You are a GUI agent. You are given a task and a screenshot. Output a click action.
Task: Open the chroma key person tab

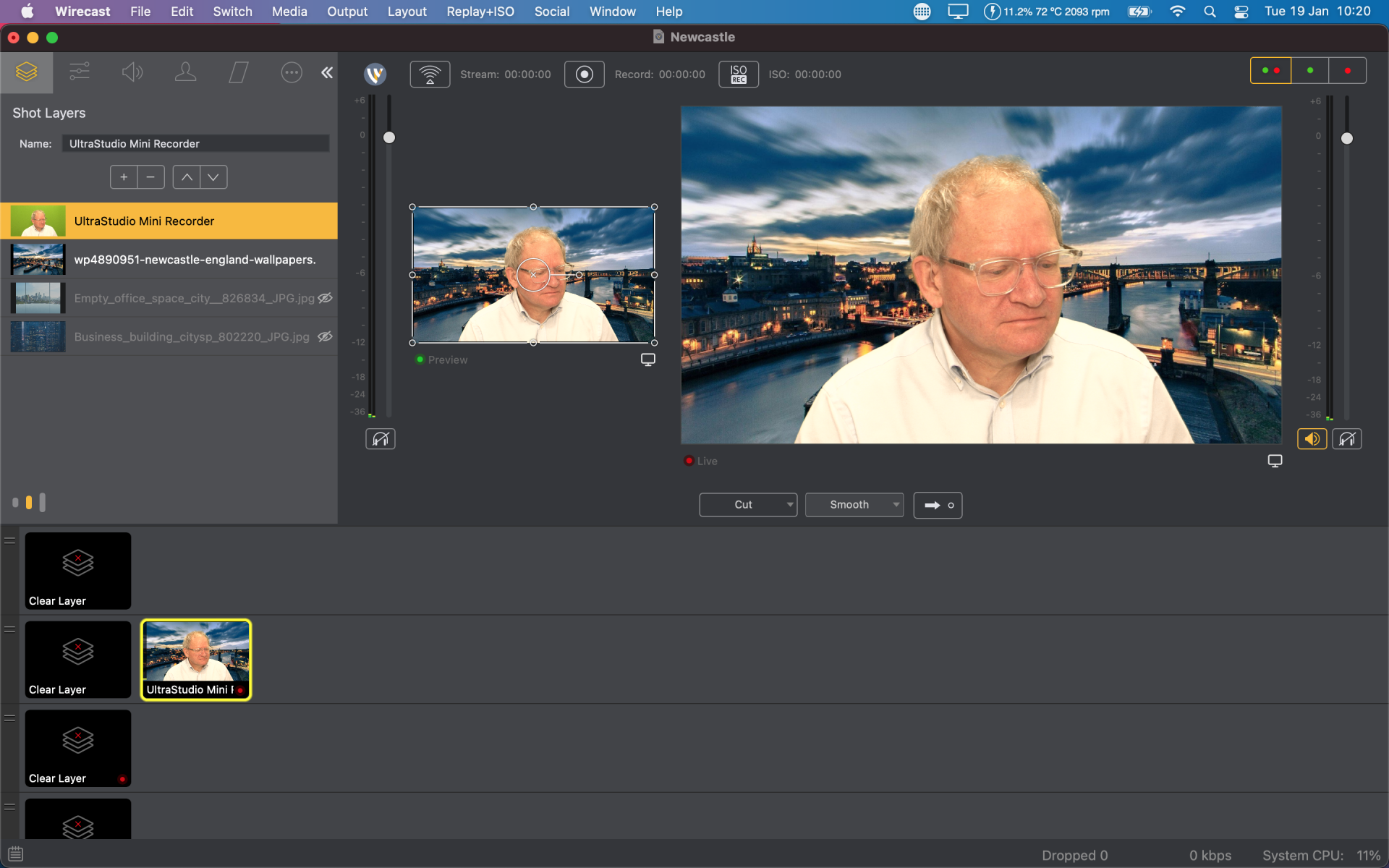point(185,72)
